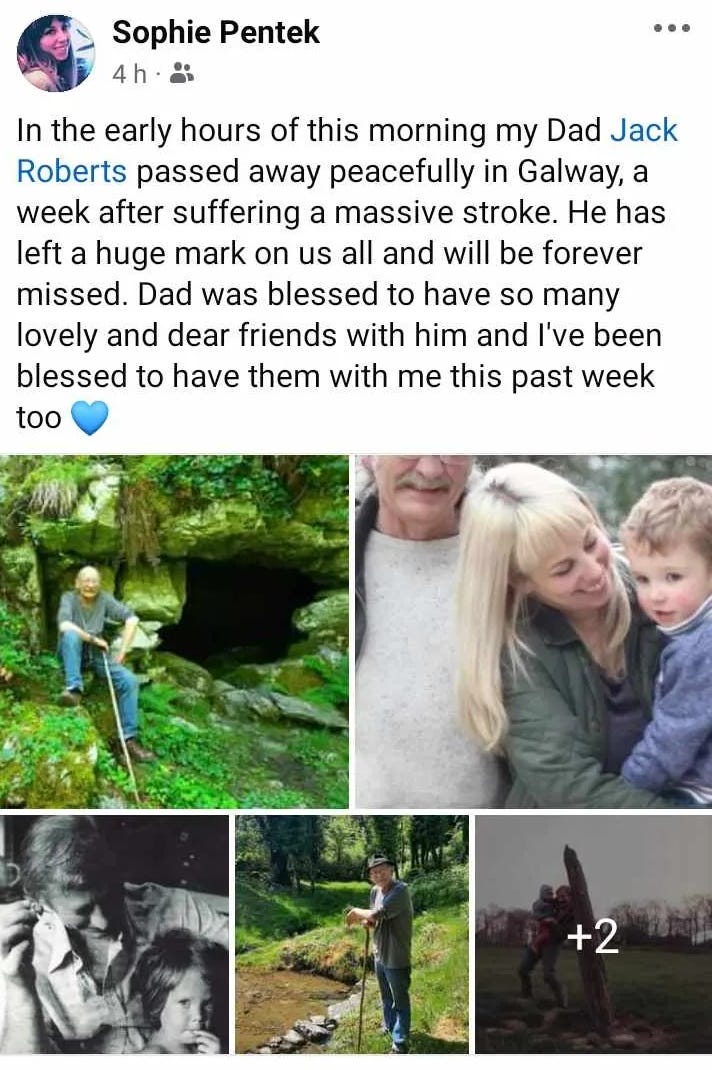Open Sophie Pentek's profile picture
This screenshot has width=712, height=1070.
pyautogui.click(x=56, y=53)
